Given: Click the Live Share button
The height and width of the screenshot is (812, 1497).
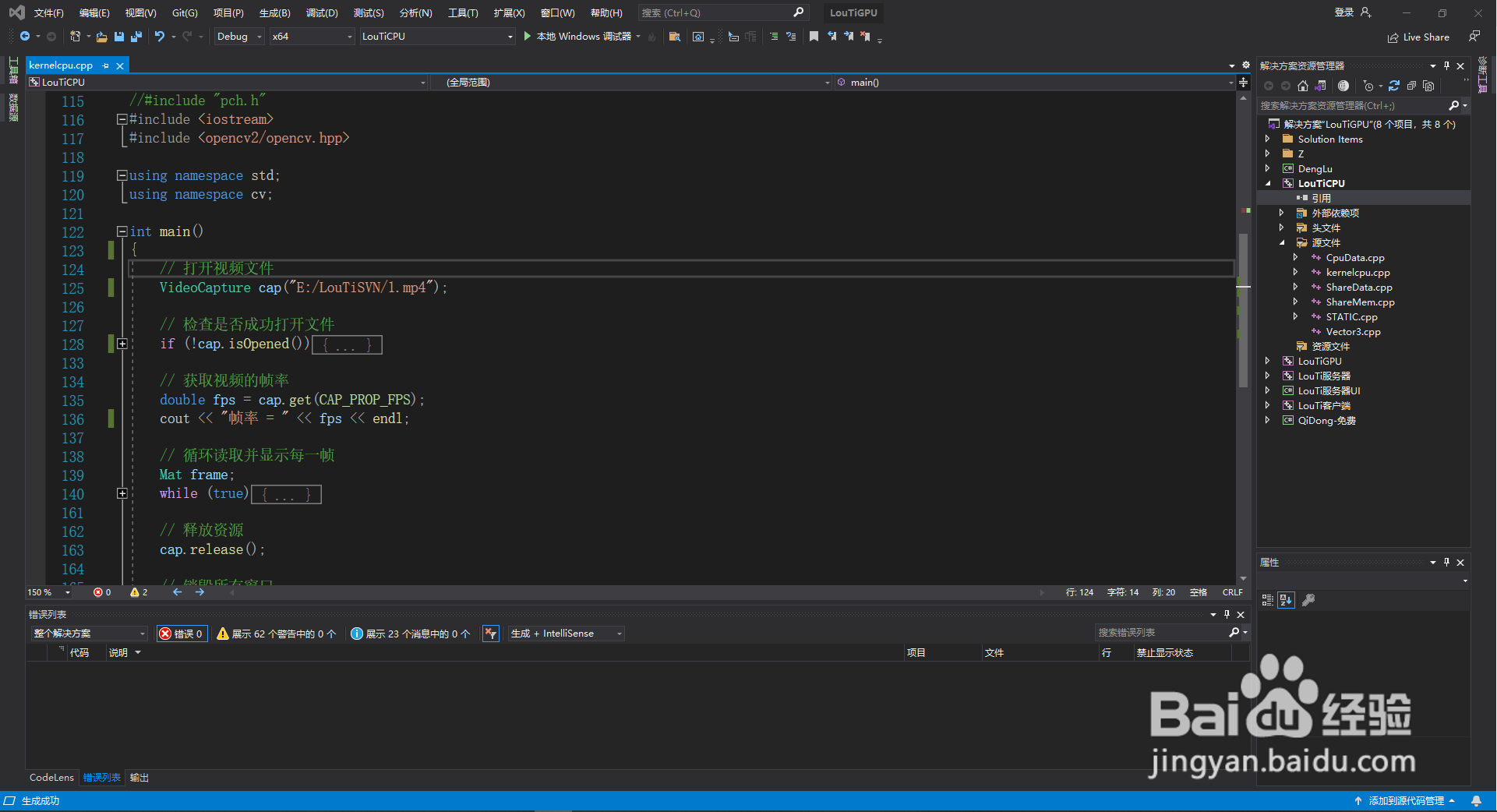Looking at the screenshot, I should click(x=1418, y=37).
